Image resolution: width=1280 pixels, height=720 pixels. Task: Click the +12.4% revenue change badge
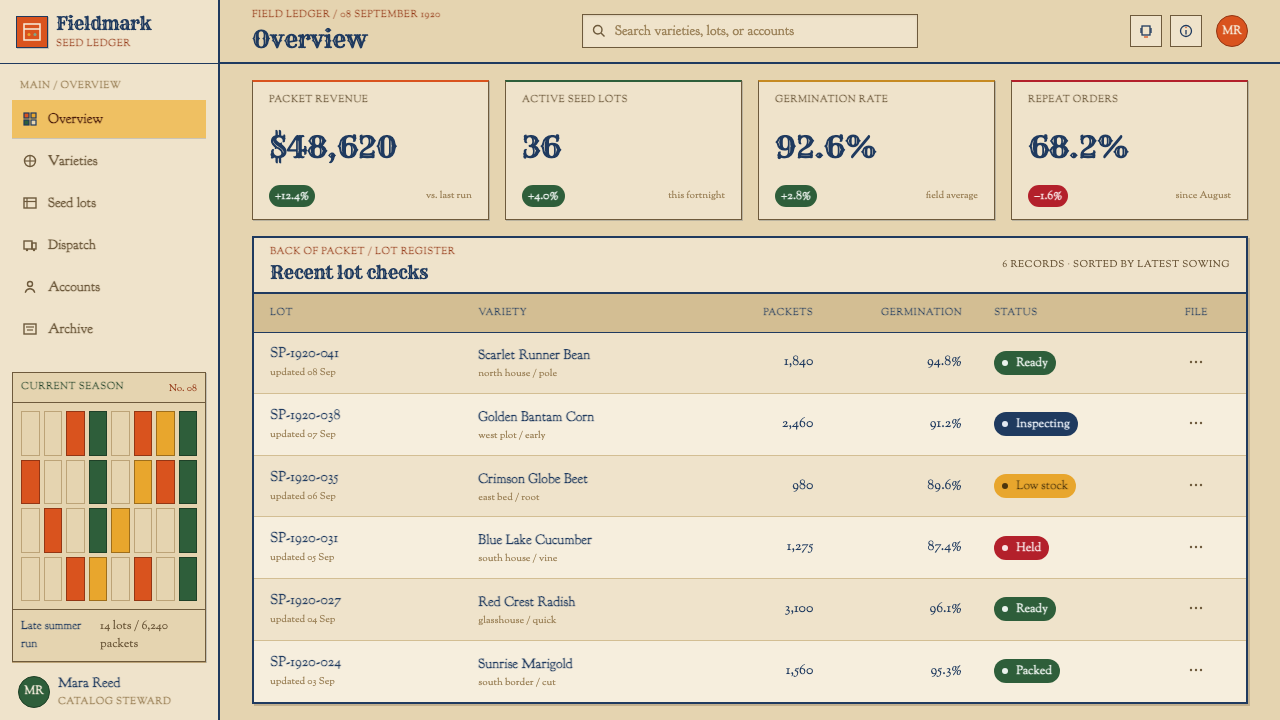[292, 196]
